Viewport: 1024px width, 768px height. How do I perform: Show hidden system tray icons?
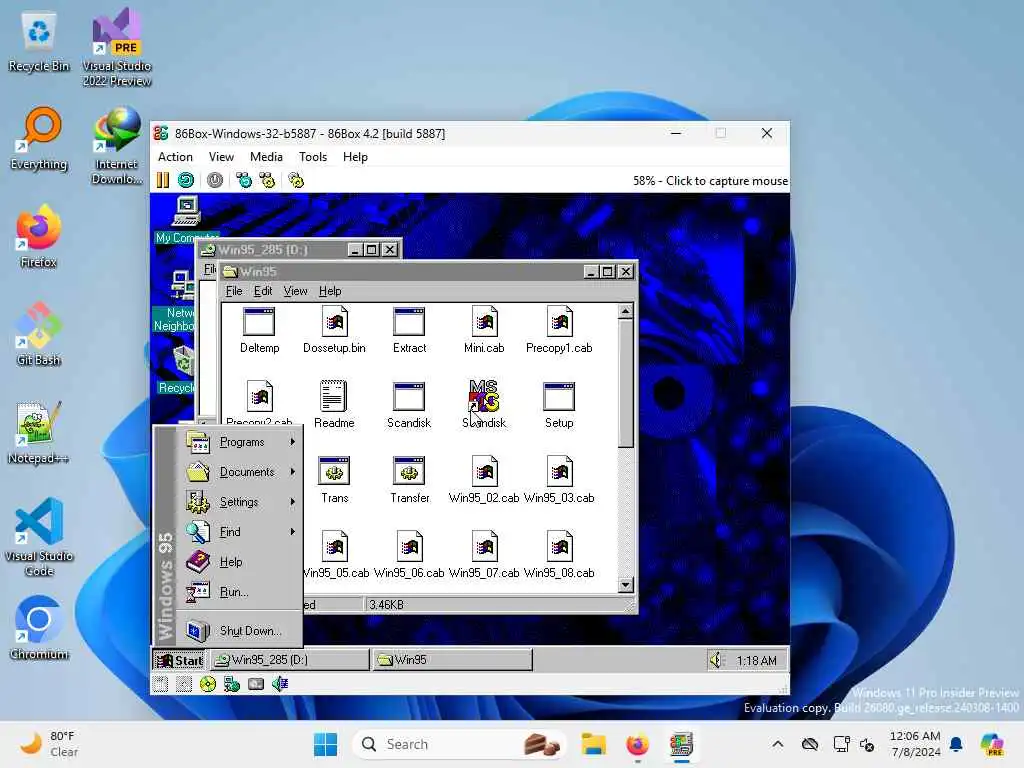pyautogui.click(x=777, y=744)
